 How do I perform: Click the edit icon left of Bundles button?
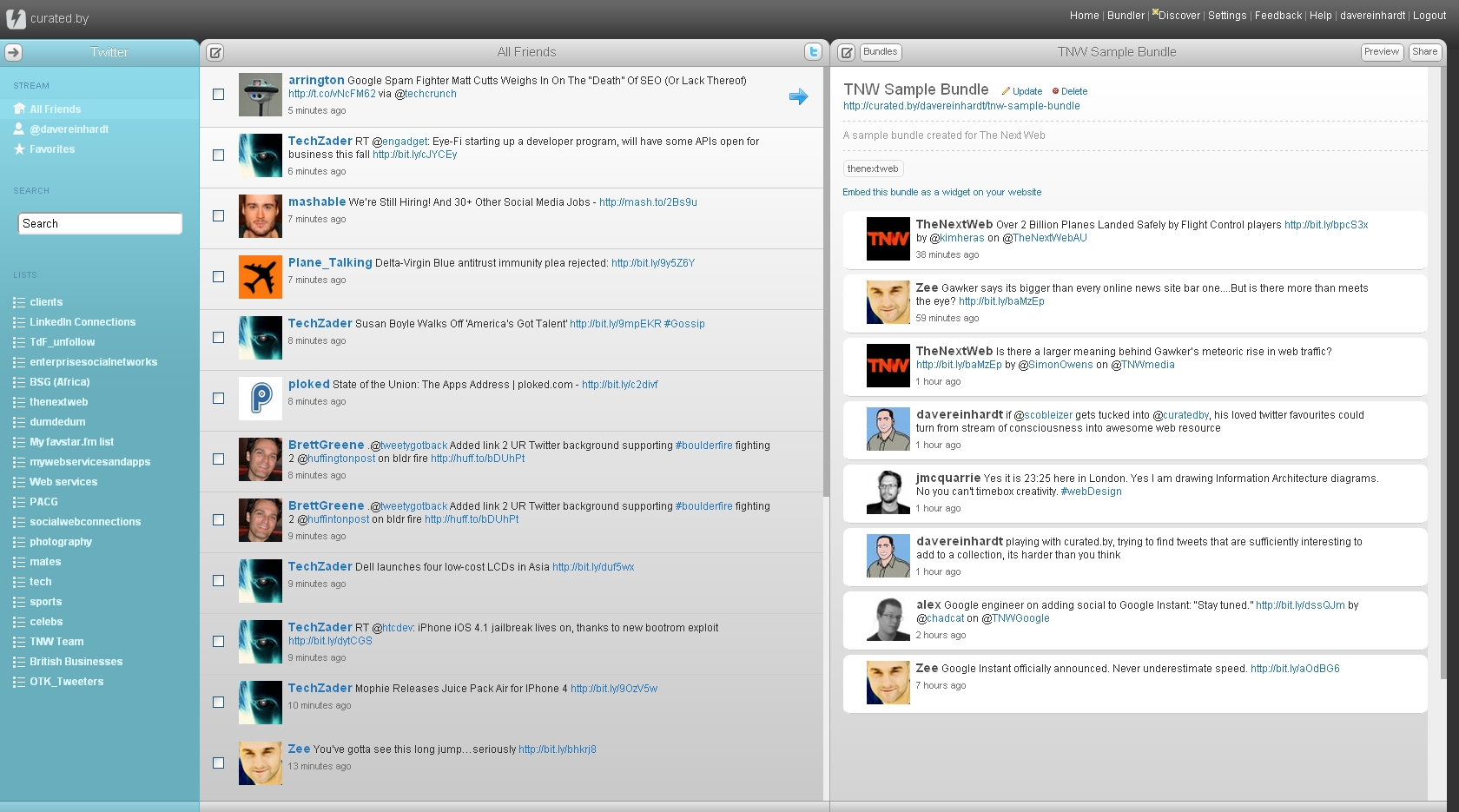click(x=847, y=52)
